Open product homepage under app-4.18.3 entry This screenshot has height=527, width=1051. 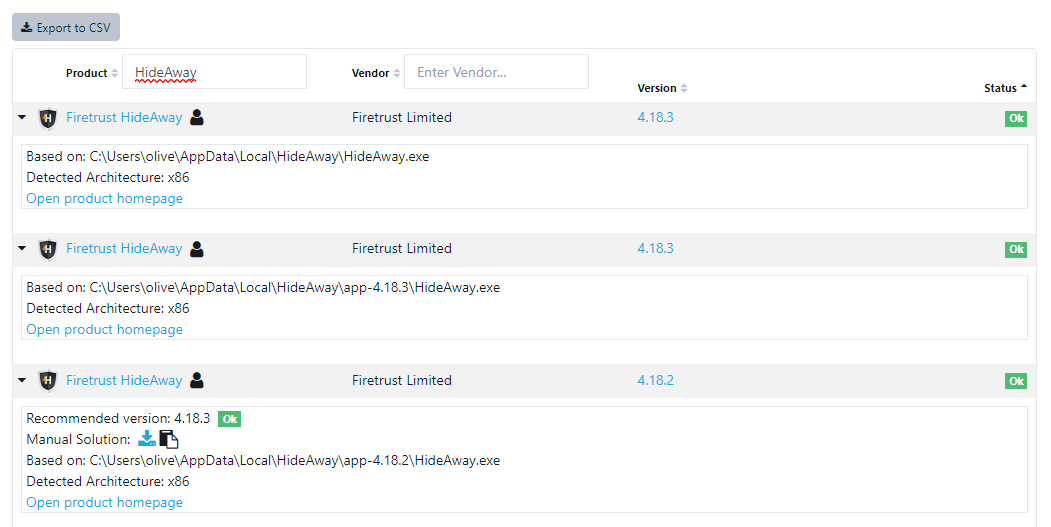(x=105, y=329)
